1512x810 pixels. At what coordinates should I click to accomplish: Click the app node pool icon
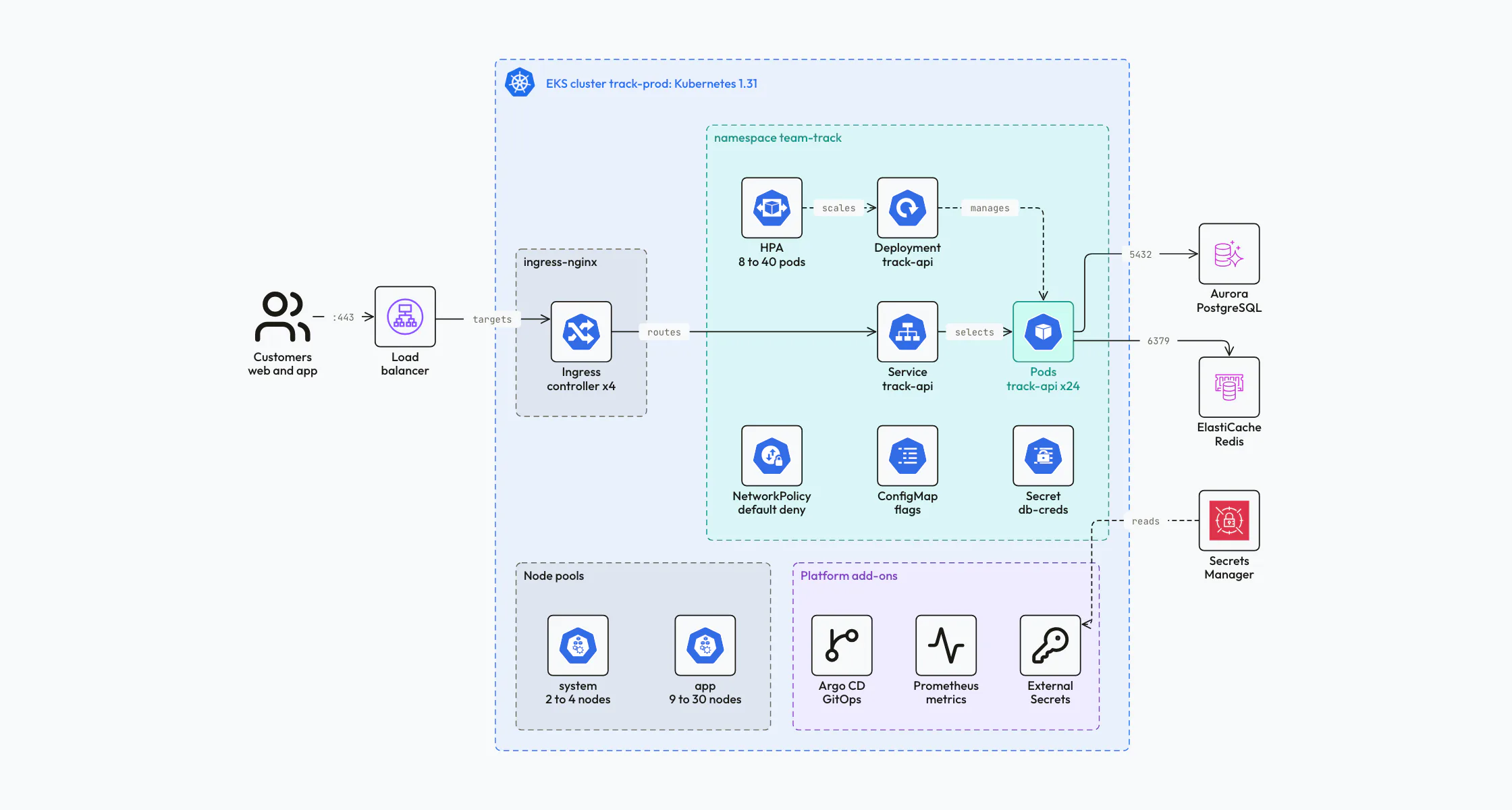tap(705, 645)
